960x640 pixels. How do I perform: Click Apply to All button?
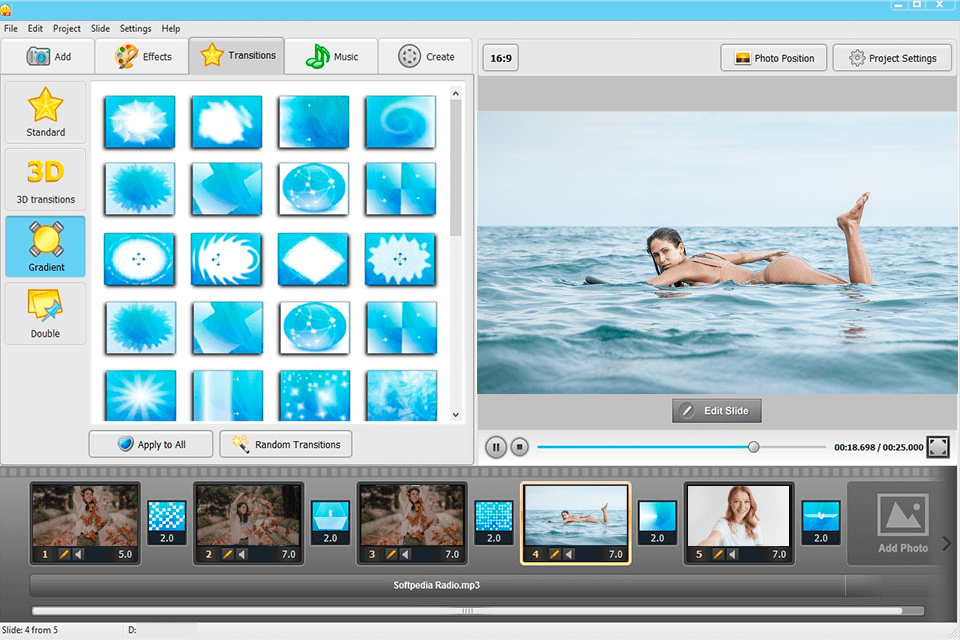151,444
